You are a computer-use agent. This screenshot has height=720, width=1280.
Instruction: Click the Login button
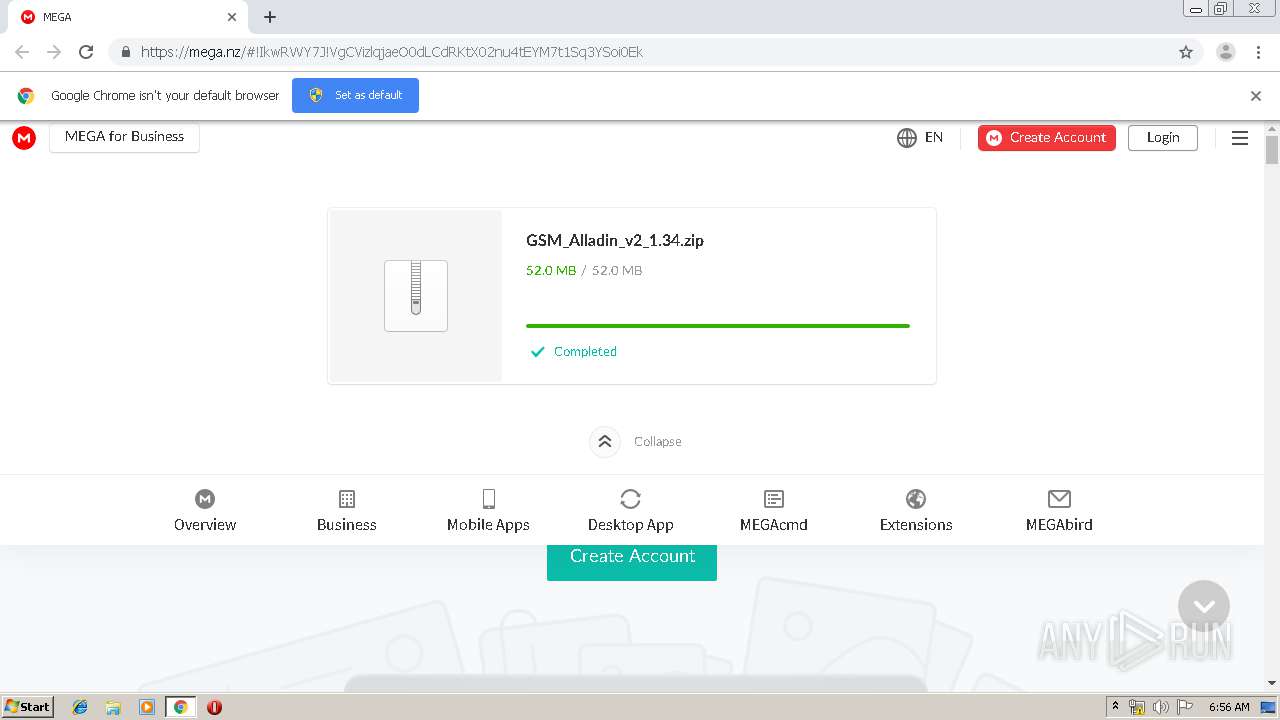[1163, 138]
